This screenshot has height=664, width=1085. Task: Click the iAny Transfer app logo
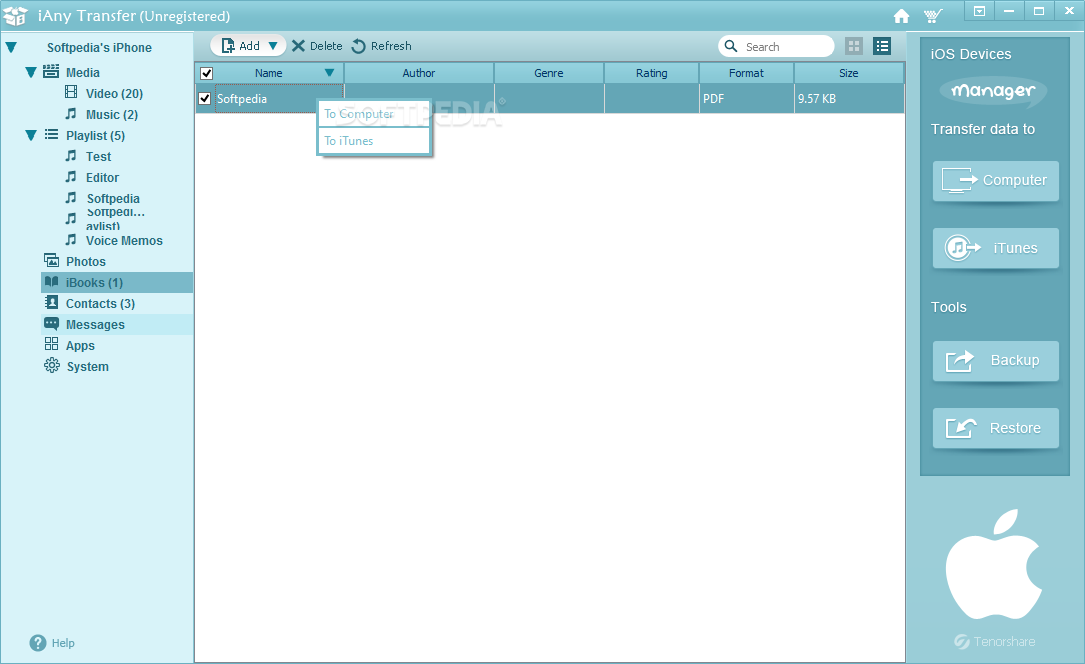coord(15,15)
